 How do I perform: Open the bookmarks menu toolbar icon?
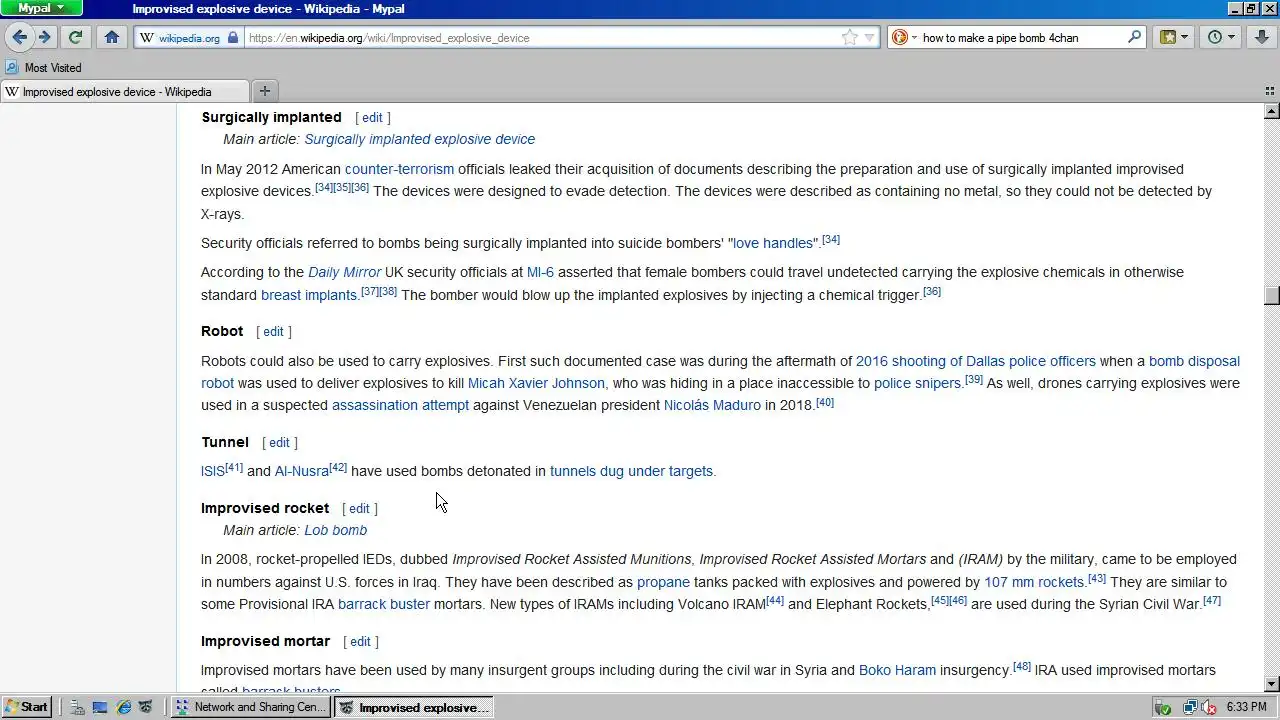[1167, 37]
